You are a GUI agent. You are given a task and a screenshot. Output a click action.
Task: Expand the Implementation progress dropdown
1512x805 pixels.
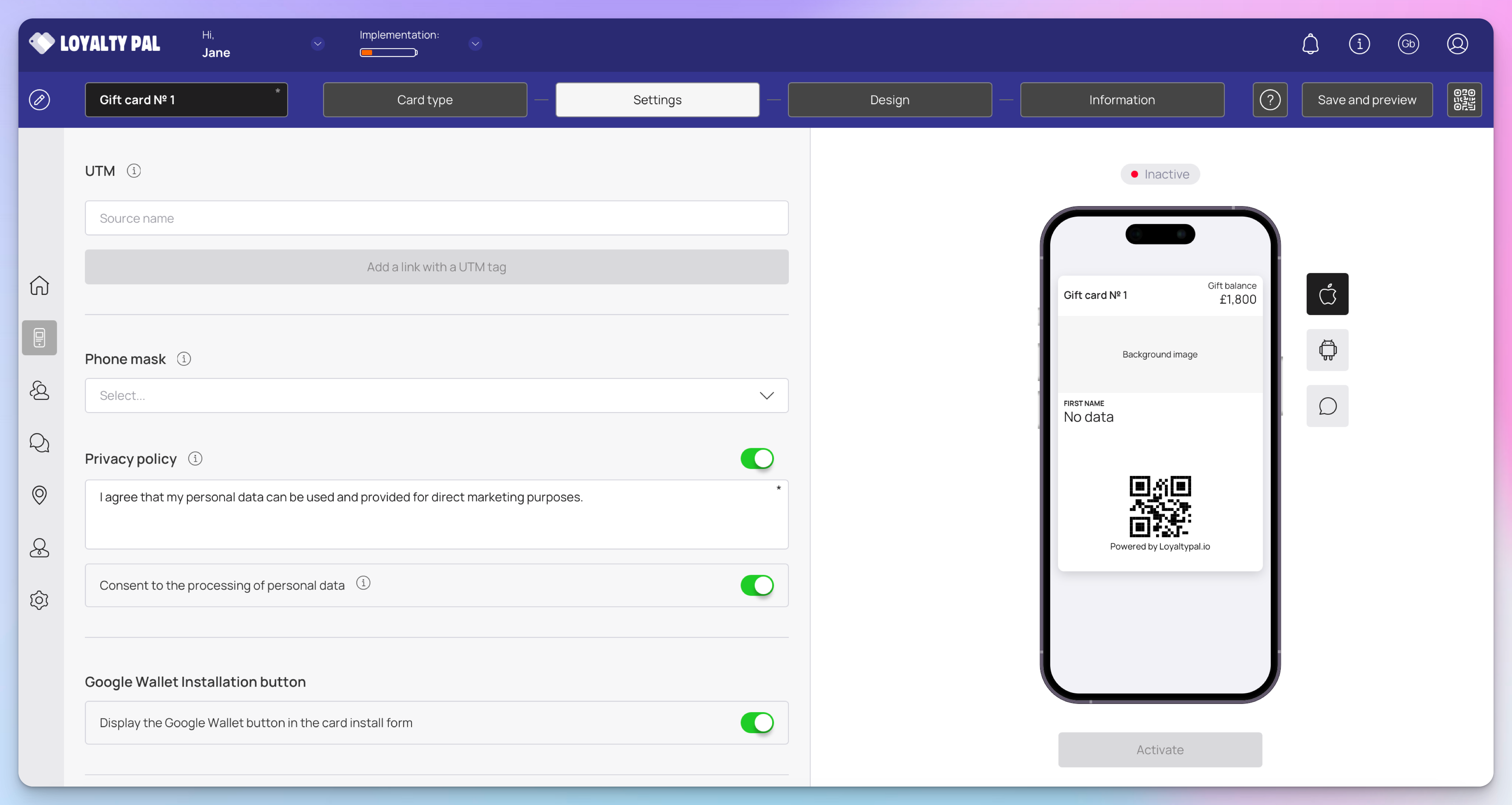[475, 44]
